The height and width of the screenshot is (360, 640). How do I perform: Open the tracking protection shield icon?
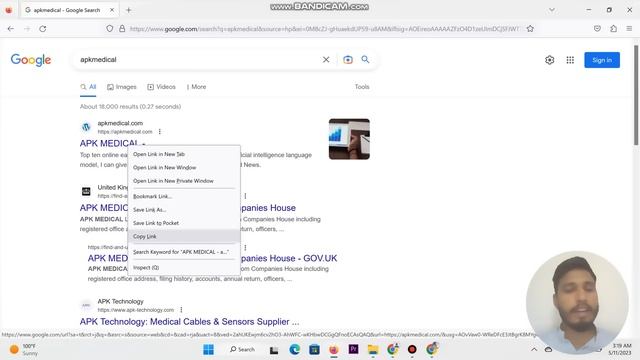pos(109,29)
